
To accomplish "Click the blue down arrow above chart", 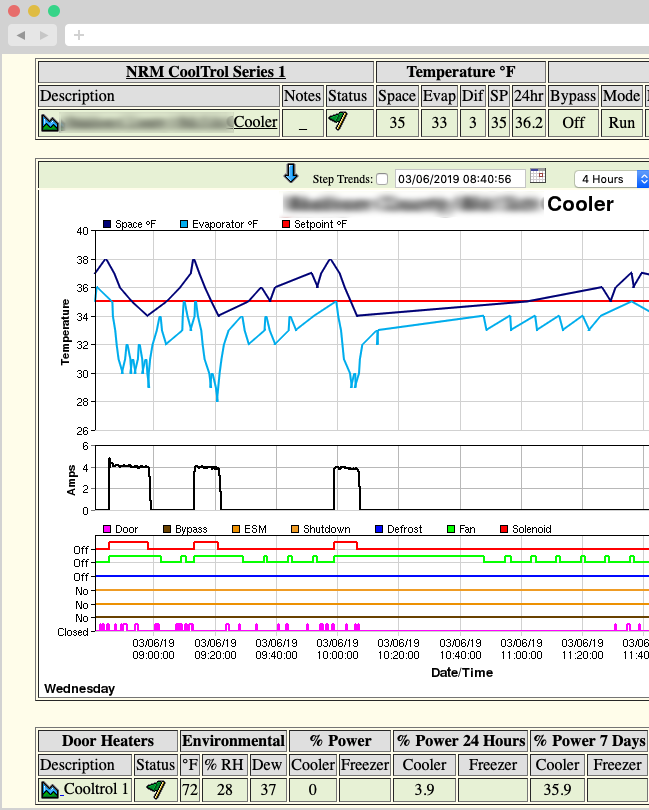I will click(291, 174).
